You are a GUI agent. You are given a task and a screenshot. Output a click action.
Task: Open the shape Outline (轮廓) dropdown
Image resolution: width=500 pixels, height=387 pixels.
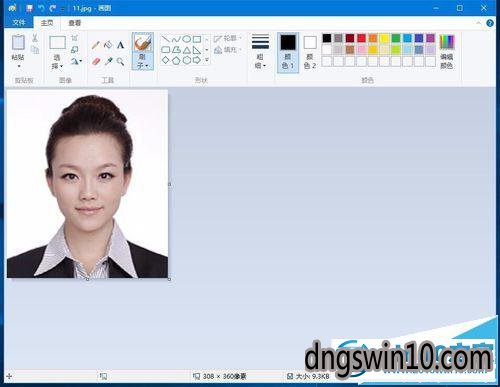(x=227, y=39)
